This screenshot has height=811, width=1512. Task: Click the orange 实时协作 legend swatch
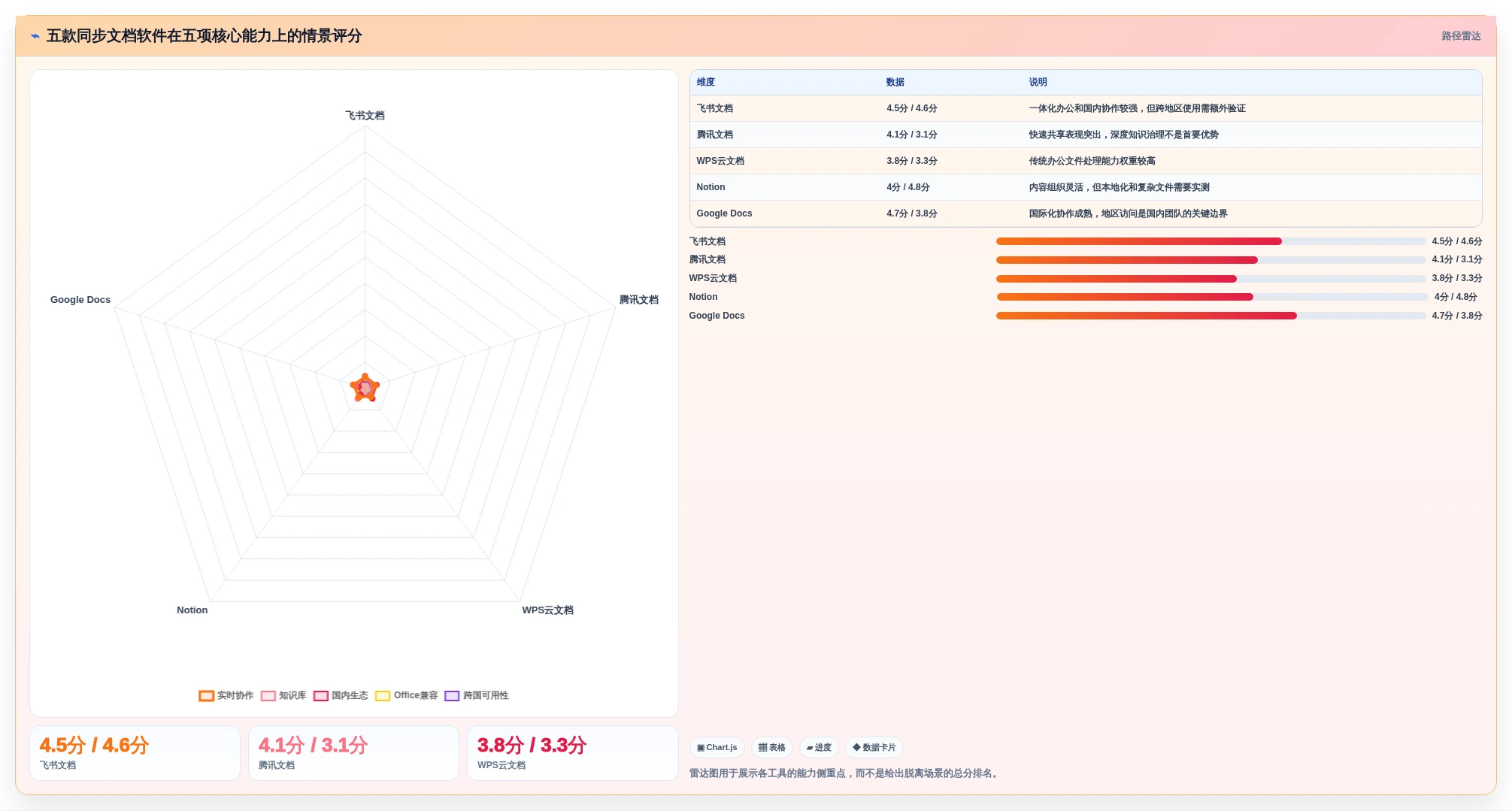click(x=207, y=695)
